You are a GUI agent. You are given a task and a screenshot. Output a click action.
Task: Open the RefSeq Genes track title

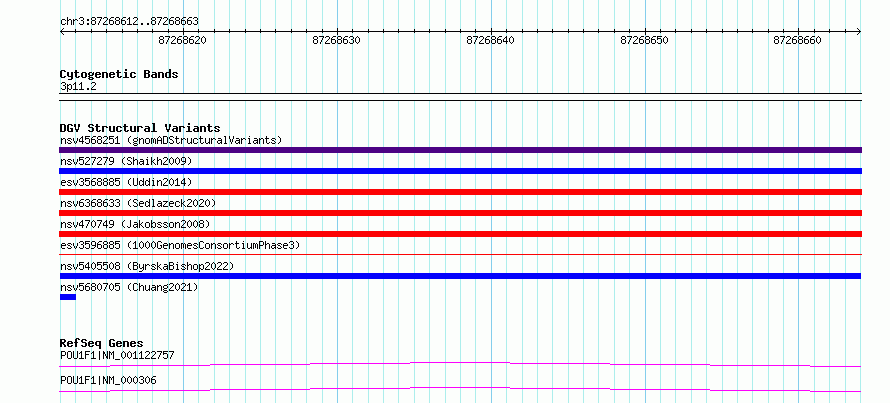coord(102,343)
